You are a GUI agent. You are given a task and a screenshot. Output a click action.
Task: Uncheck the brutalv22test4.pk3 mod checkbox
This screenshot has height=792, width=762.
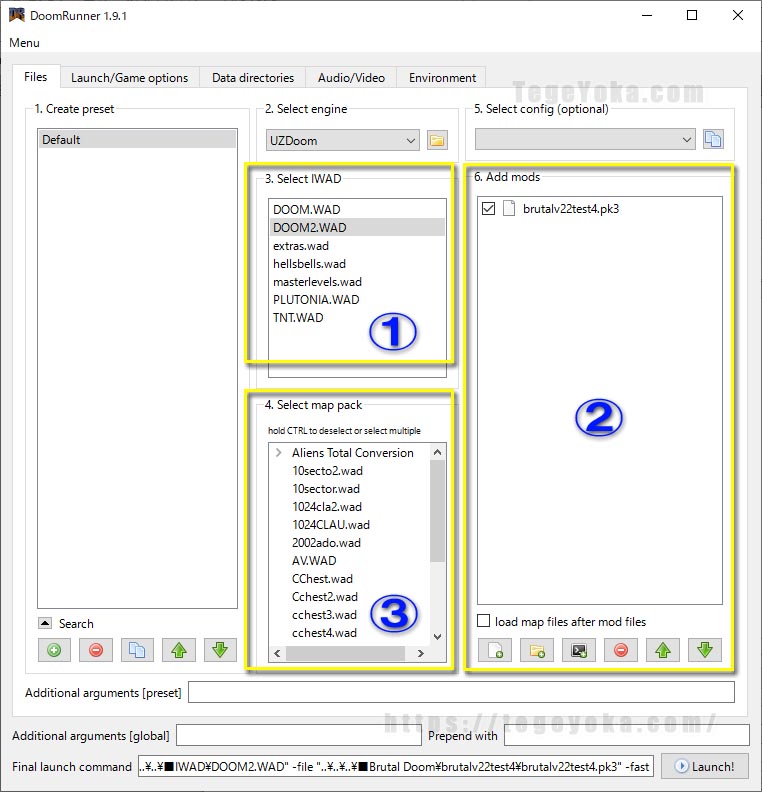tap(489, 209)
